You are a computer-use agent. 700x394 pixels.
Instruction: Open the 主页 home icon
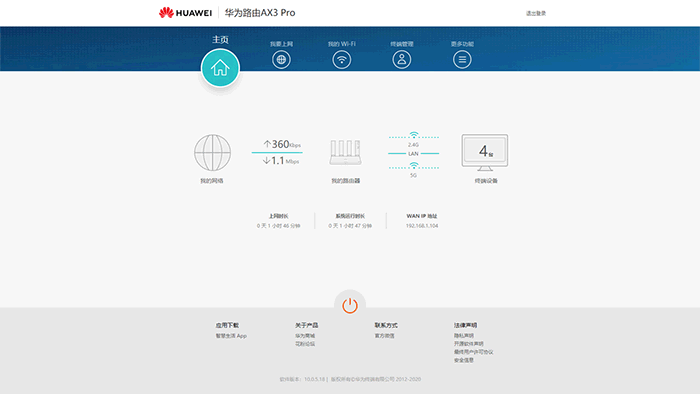(220, 68)
